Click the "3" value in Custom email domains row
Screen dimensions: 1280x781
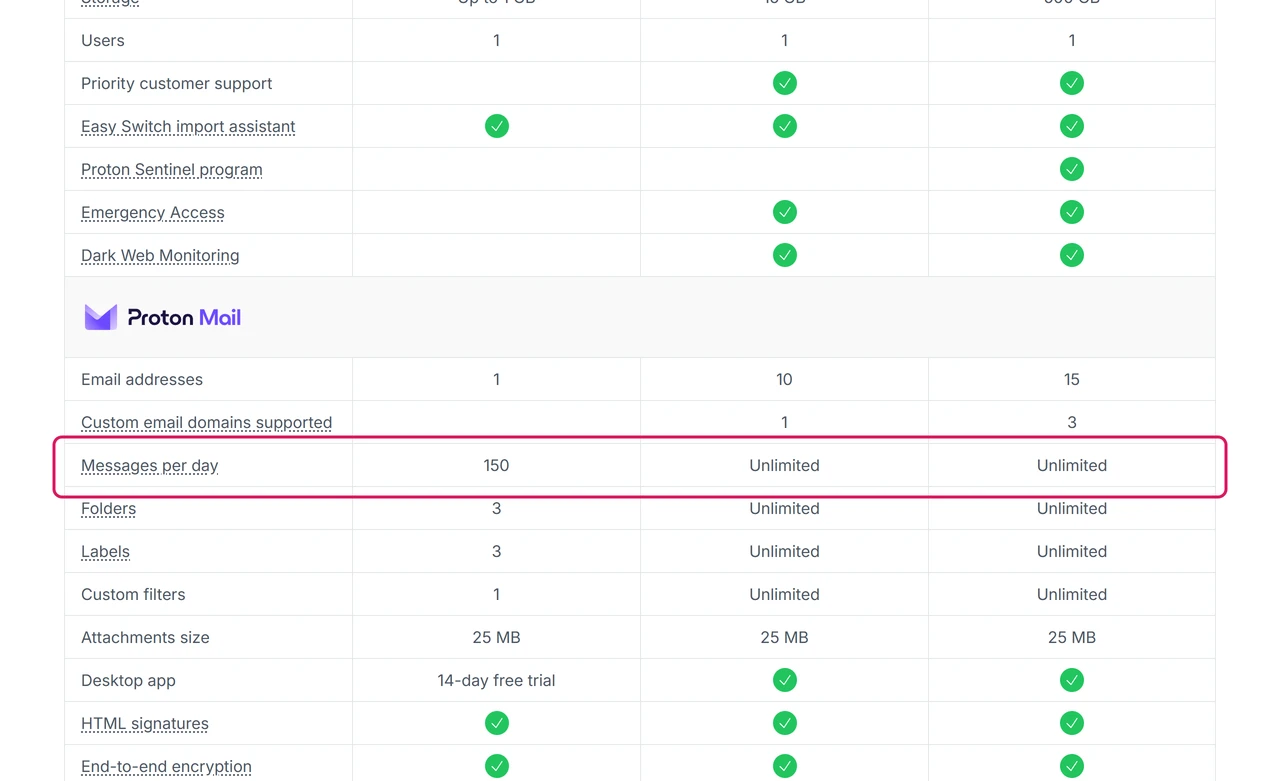click(1072, 422)
